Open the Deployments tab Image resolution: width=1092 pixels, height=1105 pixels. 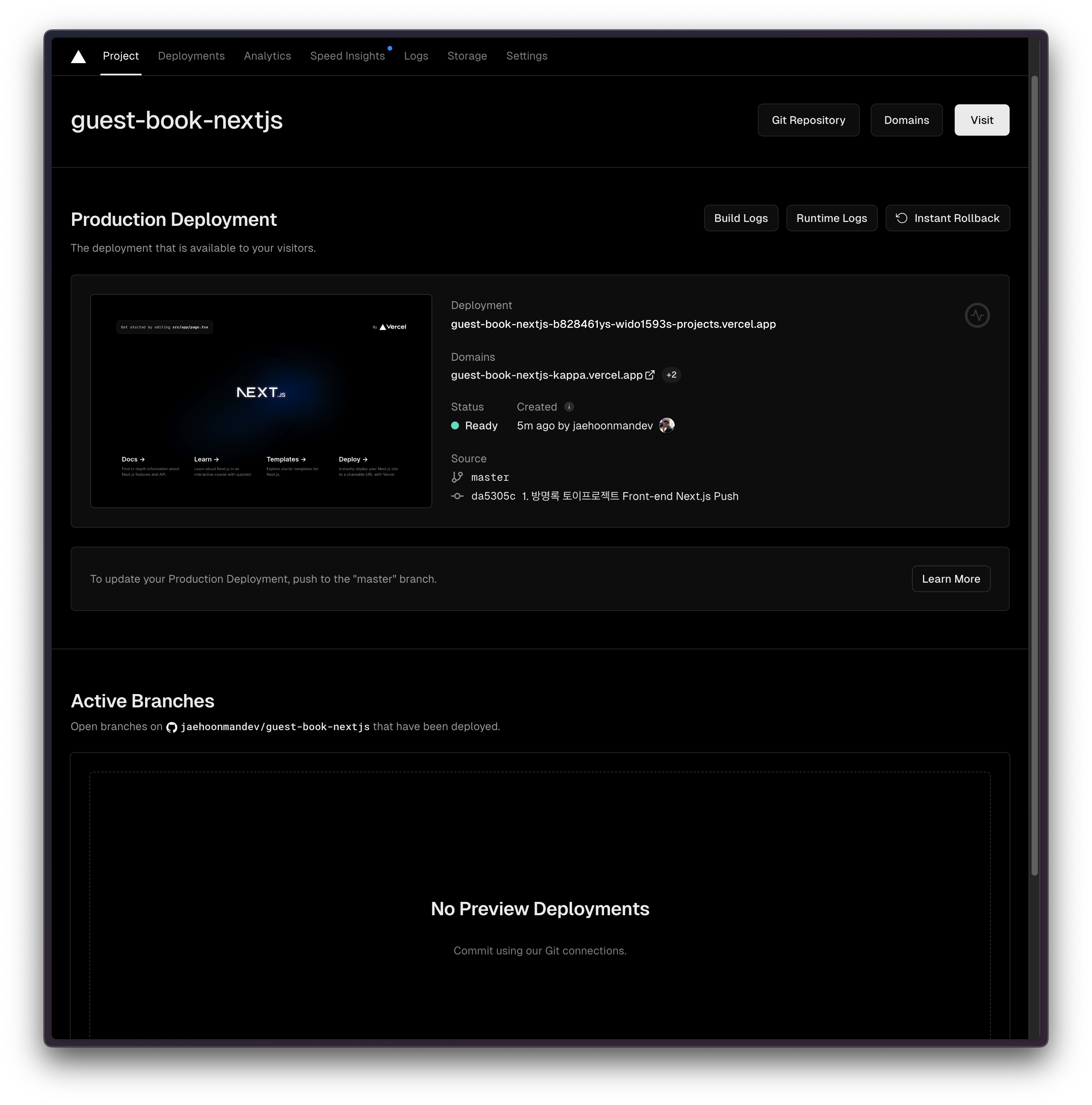click(191, 56)
